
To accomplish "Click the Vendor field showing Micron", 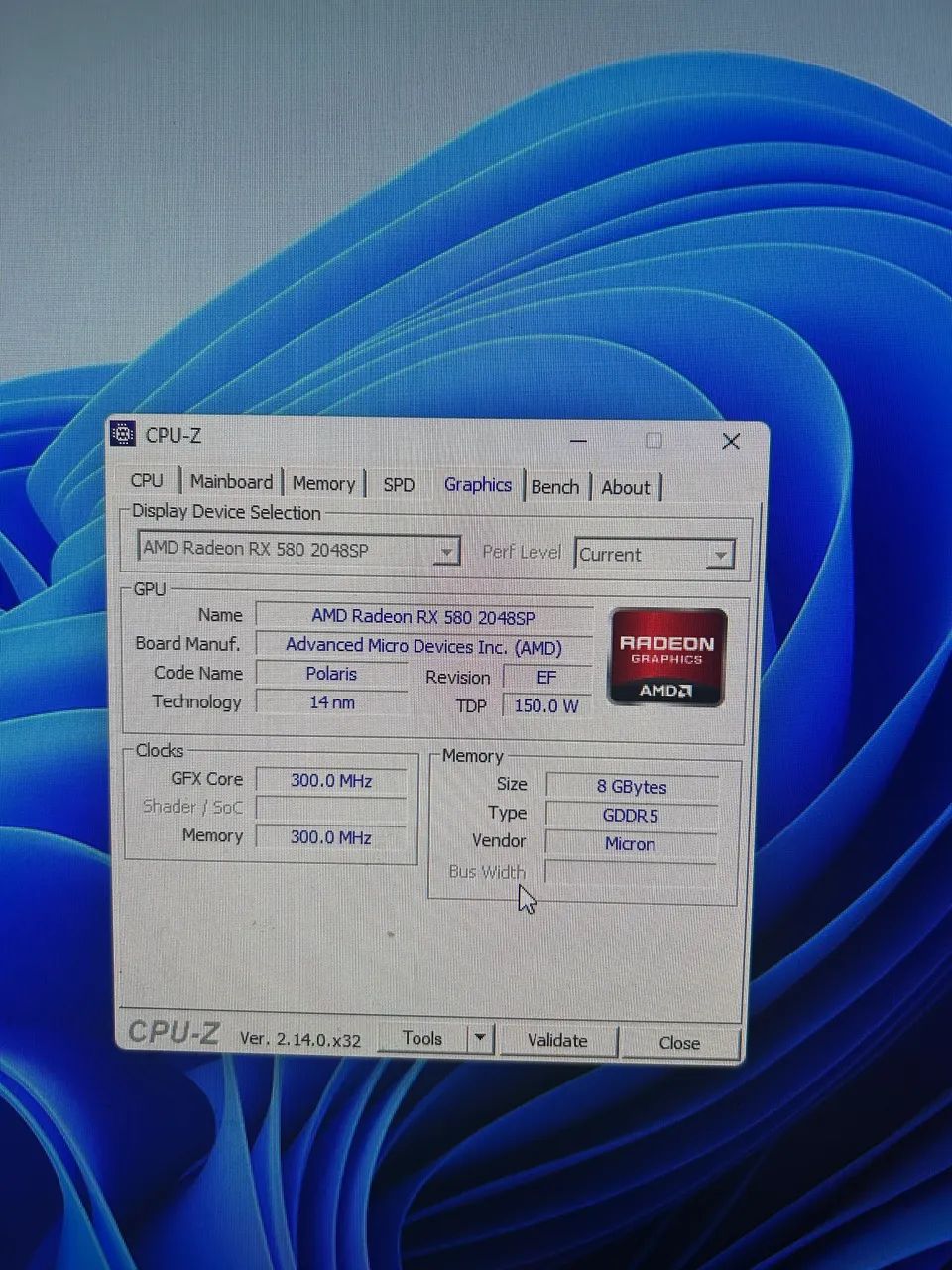I will (x=631, y=843).
